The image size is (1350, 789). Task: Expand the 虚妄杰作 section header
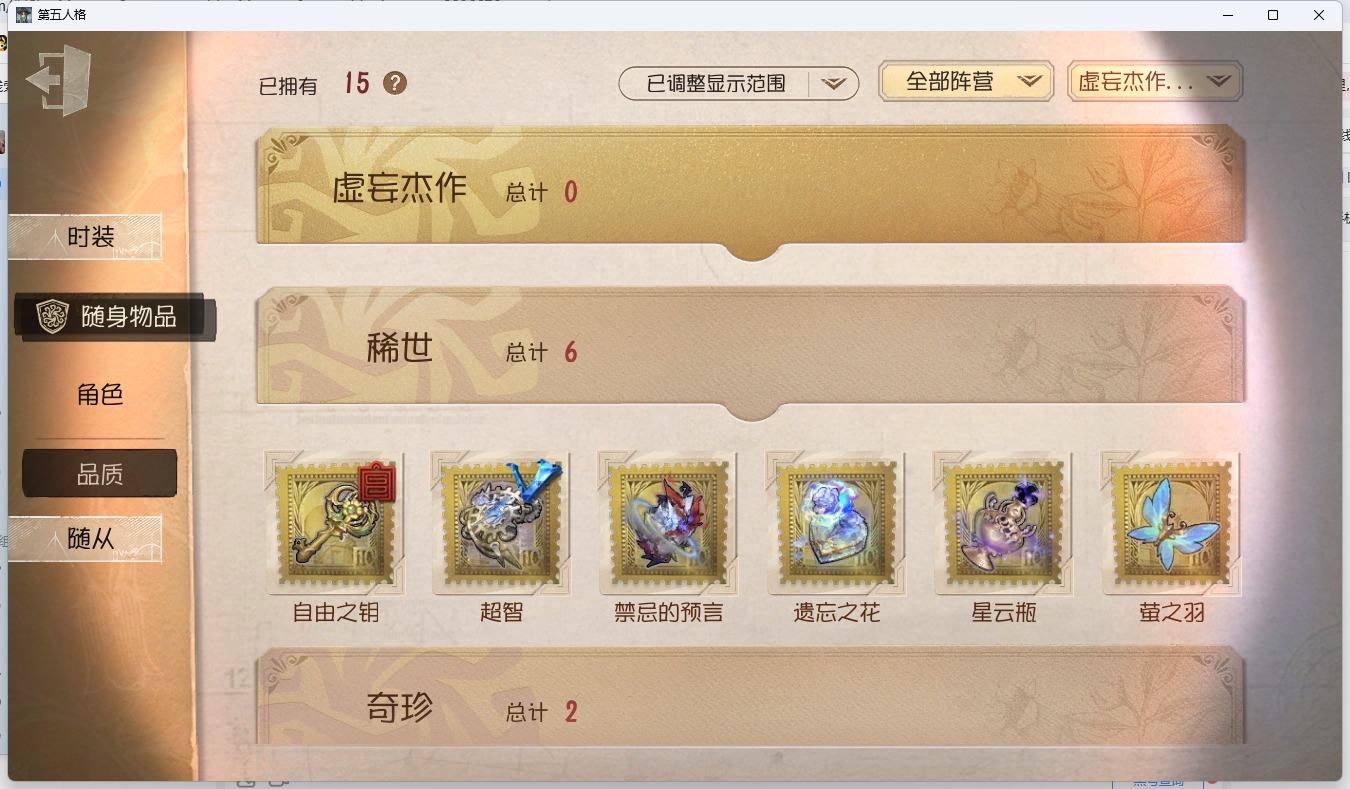pyautogui.click(x=751, y=189)
